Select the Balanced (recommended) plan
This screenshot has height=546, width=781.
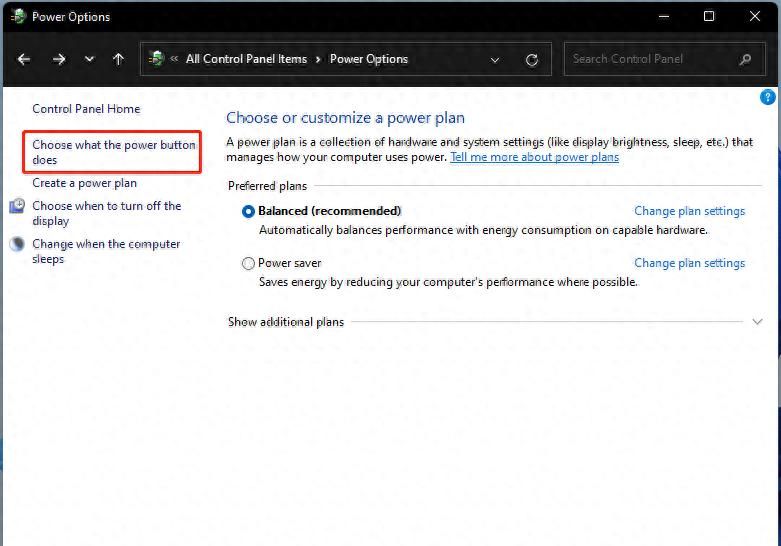pyautogui.click(x=249, y=211)
